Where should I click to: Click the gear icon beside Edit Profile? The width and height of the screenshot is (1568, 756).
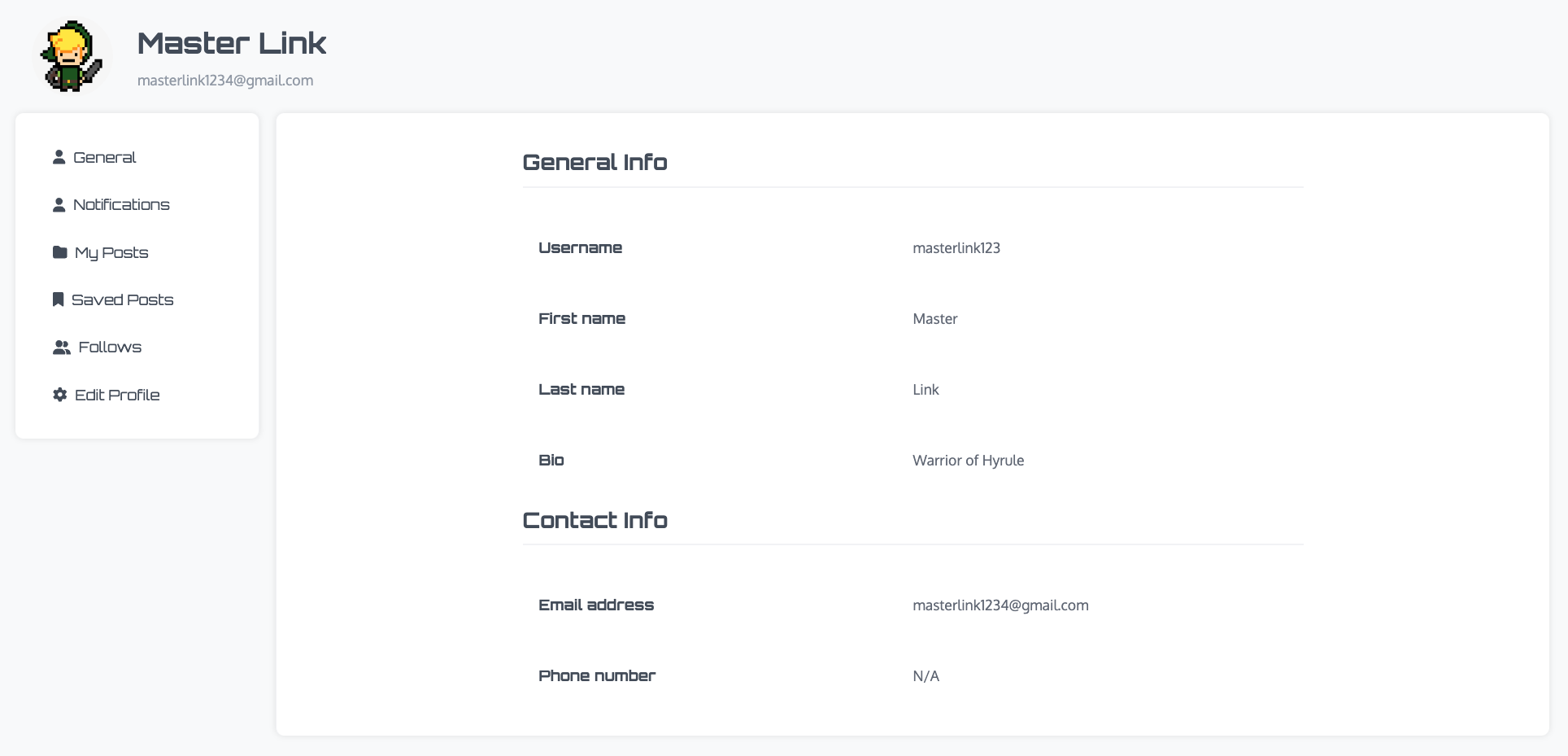coord(59,395)
